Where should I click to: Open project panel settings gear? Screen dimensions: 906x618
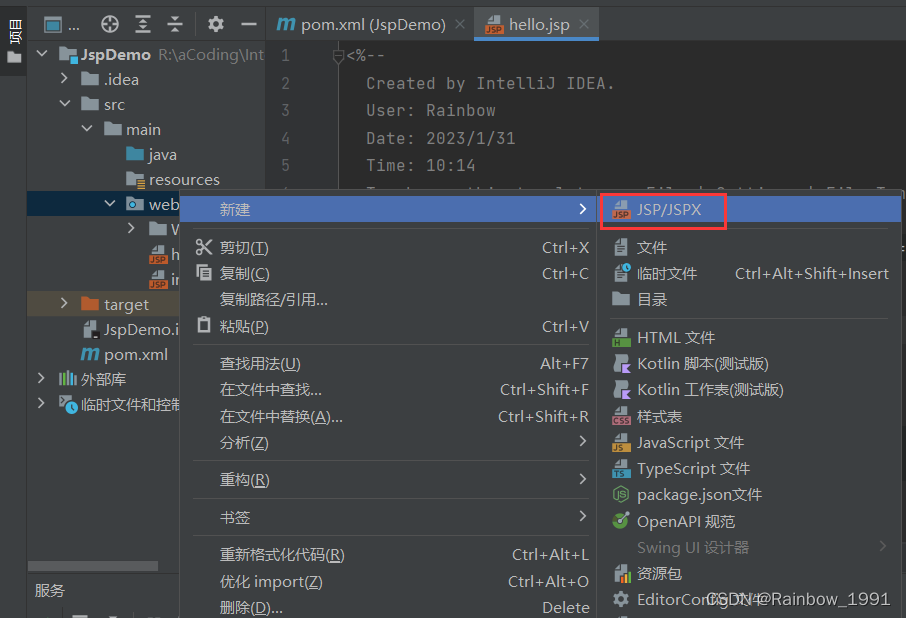pyautogui.click(x=216, y=24)
